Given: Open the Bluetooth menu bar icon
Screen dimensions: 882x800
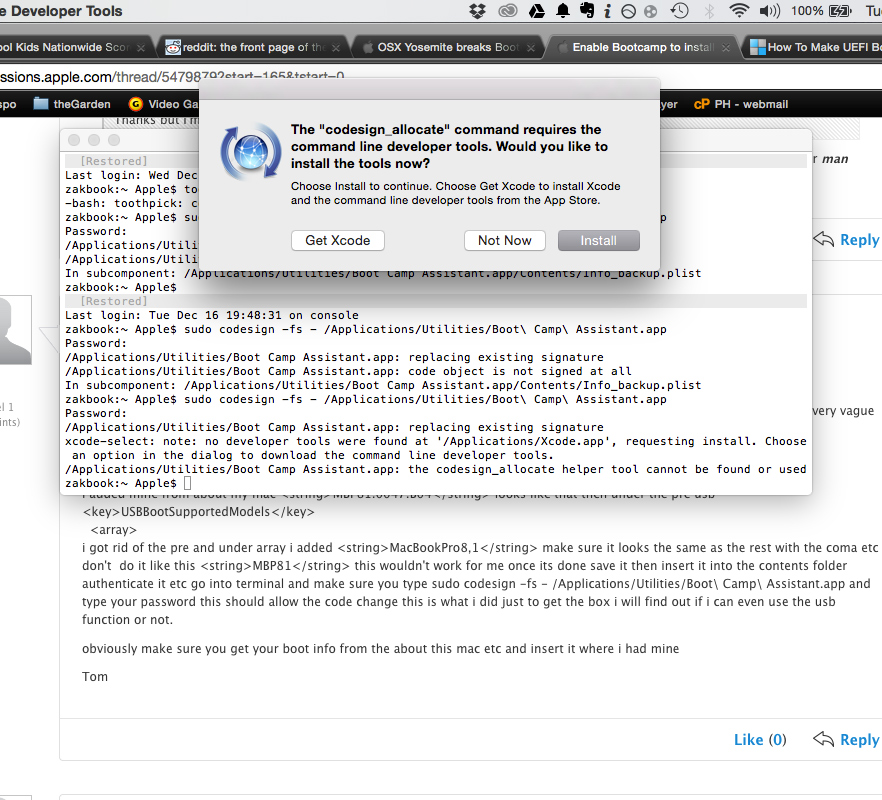Looking at the screenshot, I should point(709,11).
